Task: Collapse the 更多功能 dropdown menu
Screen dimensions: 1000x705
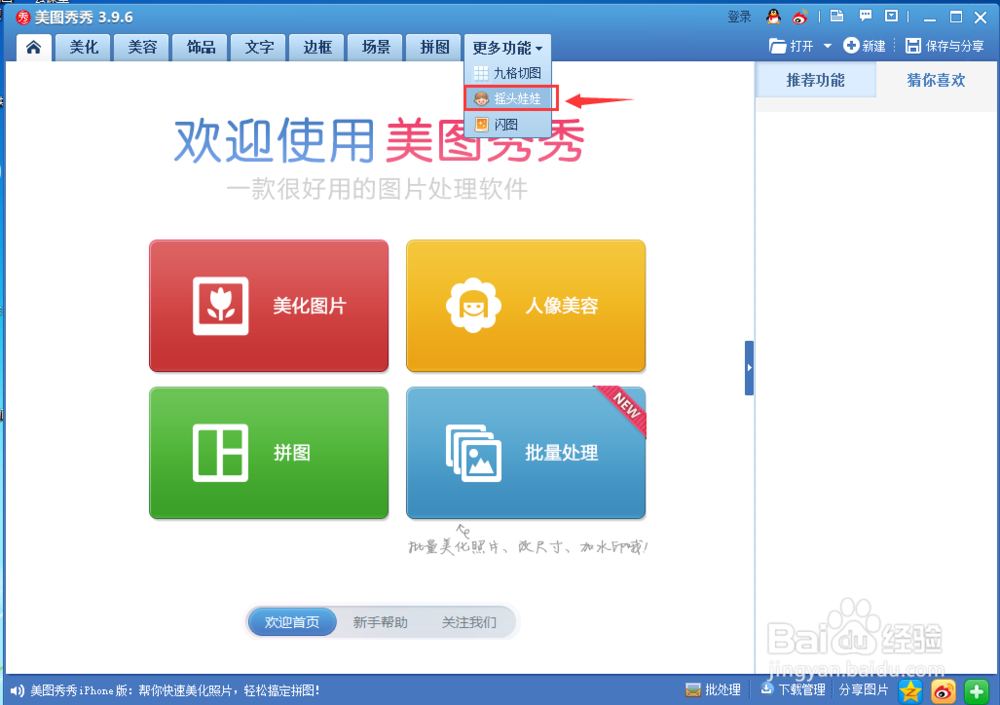Action: click(507, 48)
